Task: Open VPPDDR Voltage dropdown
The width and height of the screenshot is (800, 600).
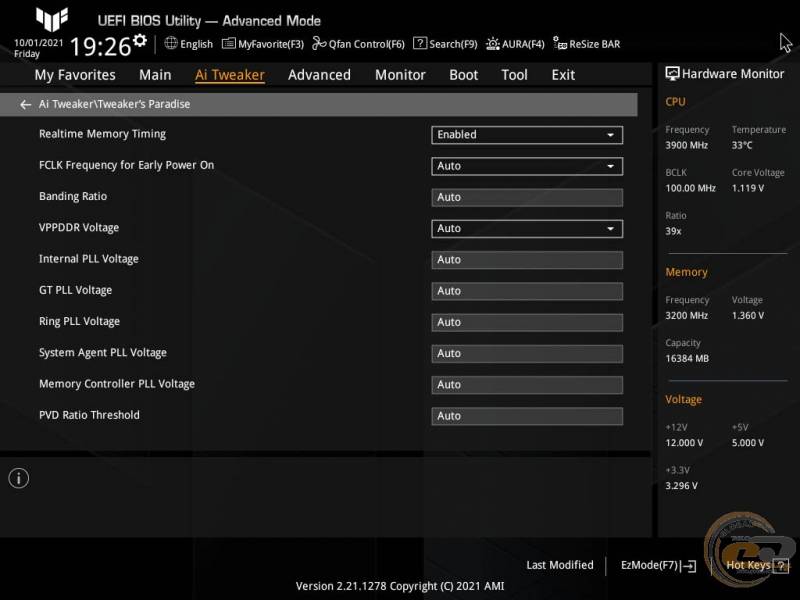Action: coord(527,229)
